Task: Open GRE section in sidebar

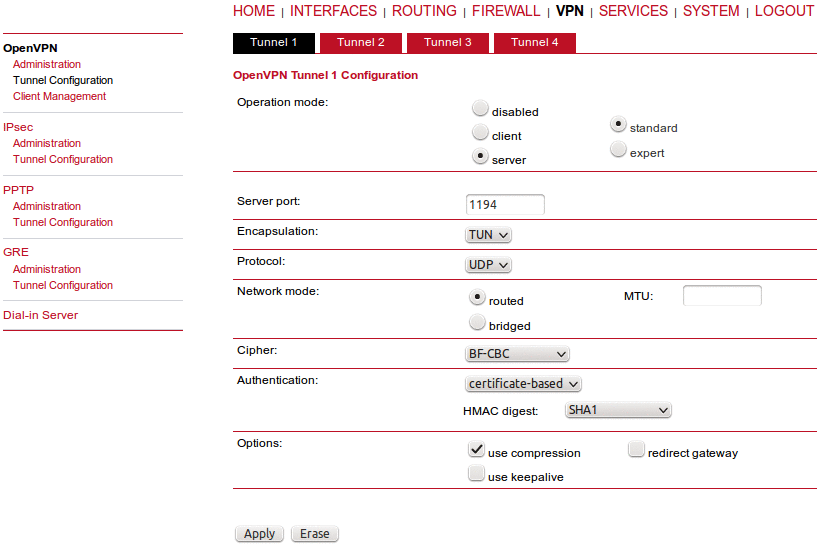Action: 16,252
